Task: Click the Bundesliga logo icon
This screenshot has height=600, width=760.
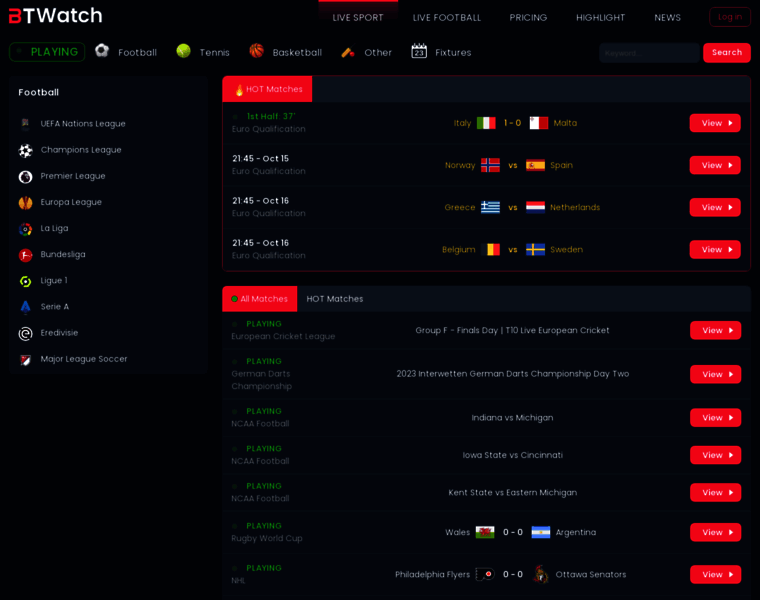Action: pos(26,255)
